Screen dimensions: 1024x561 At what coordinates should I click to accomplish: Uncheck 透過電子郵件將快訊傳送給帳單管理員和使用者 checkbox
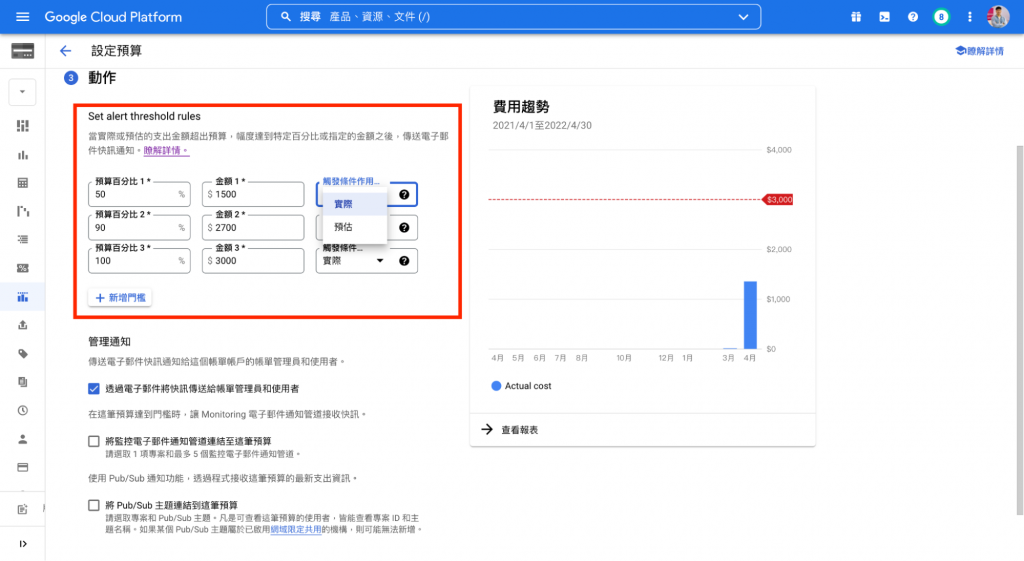[94, 389]
